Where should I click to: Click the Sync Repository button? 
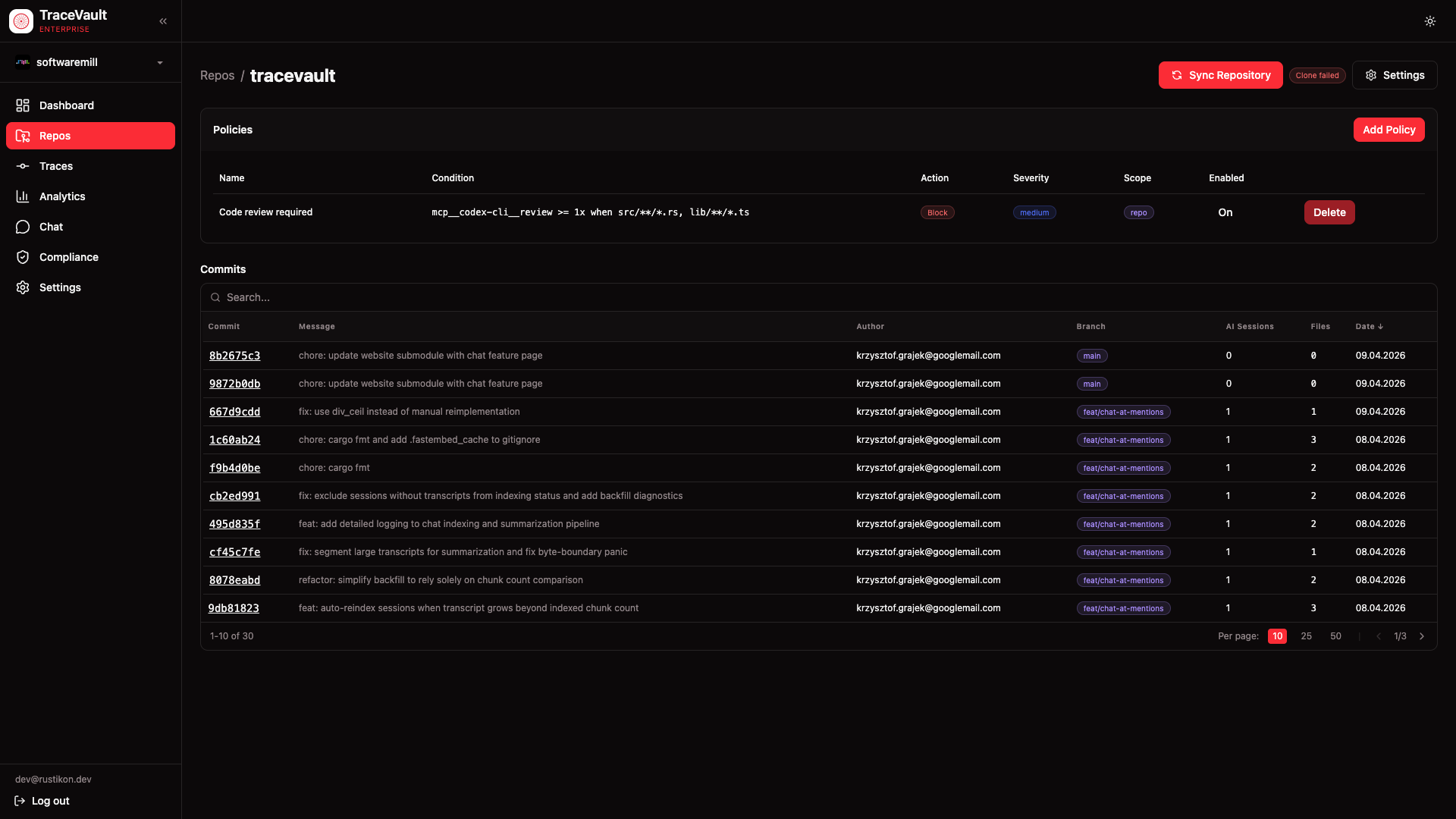pos(1220,75)
